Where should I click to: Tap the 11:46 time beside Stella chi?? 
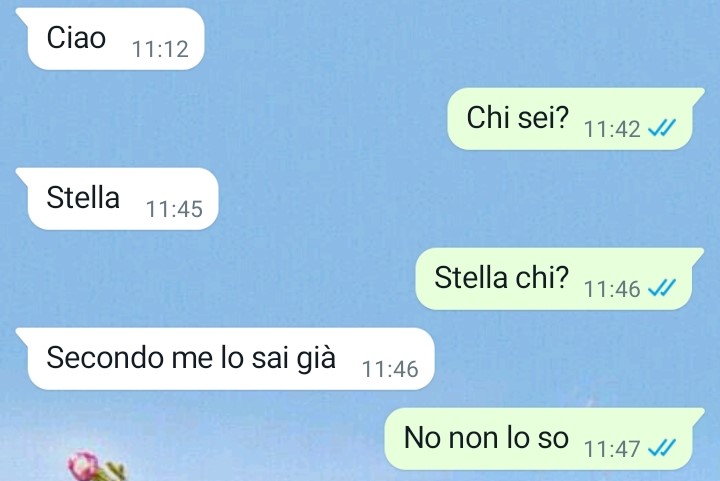(x=612, y=289)
